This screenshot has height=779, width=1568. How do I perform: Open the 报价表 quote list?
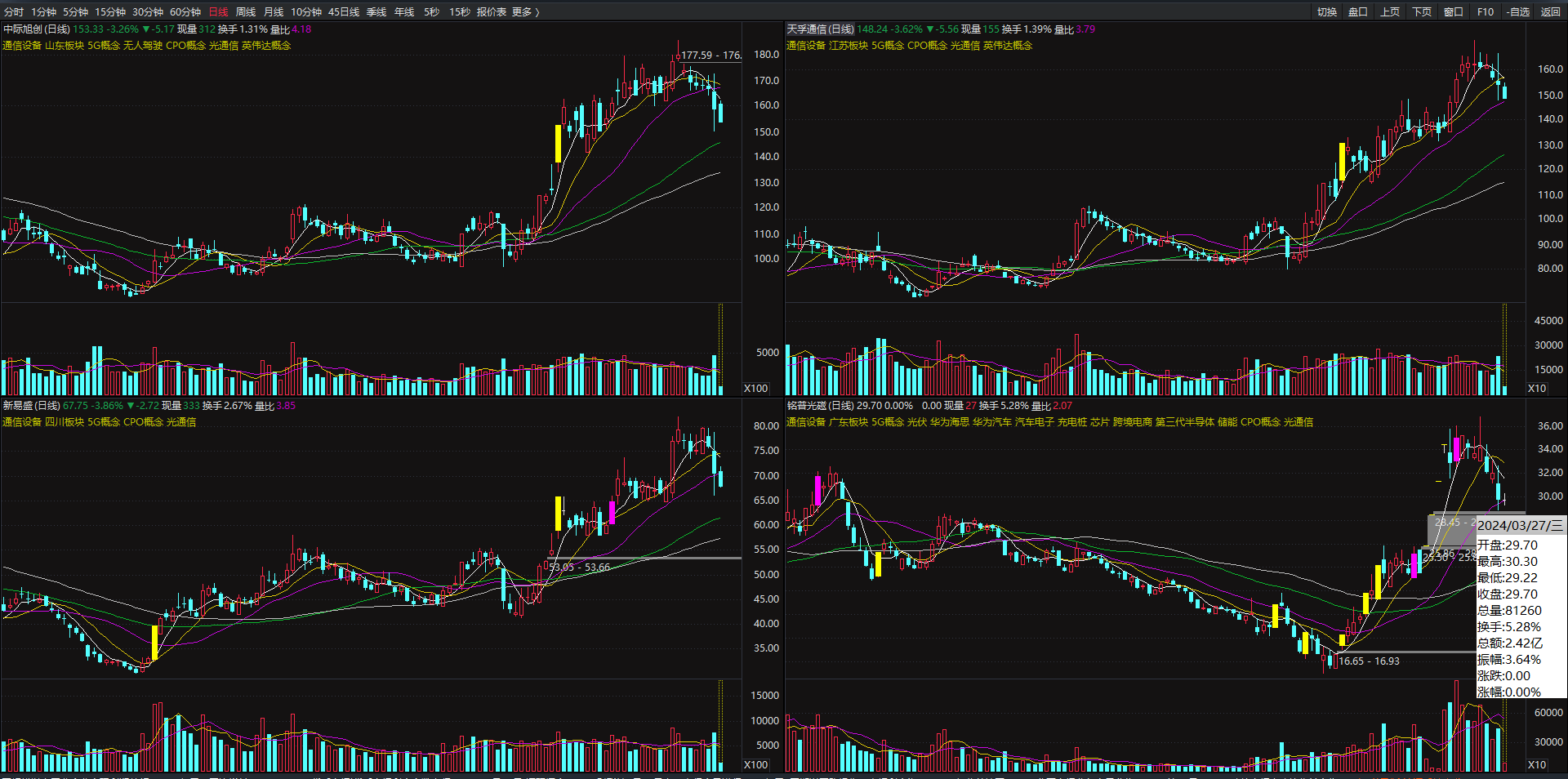492,11
